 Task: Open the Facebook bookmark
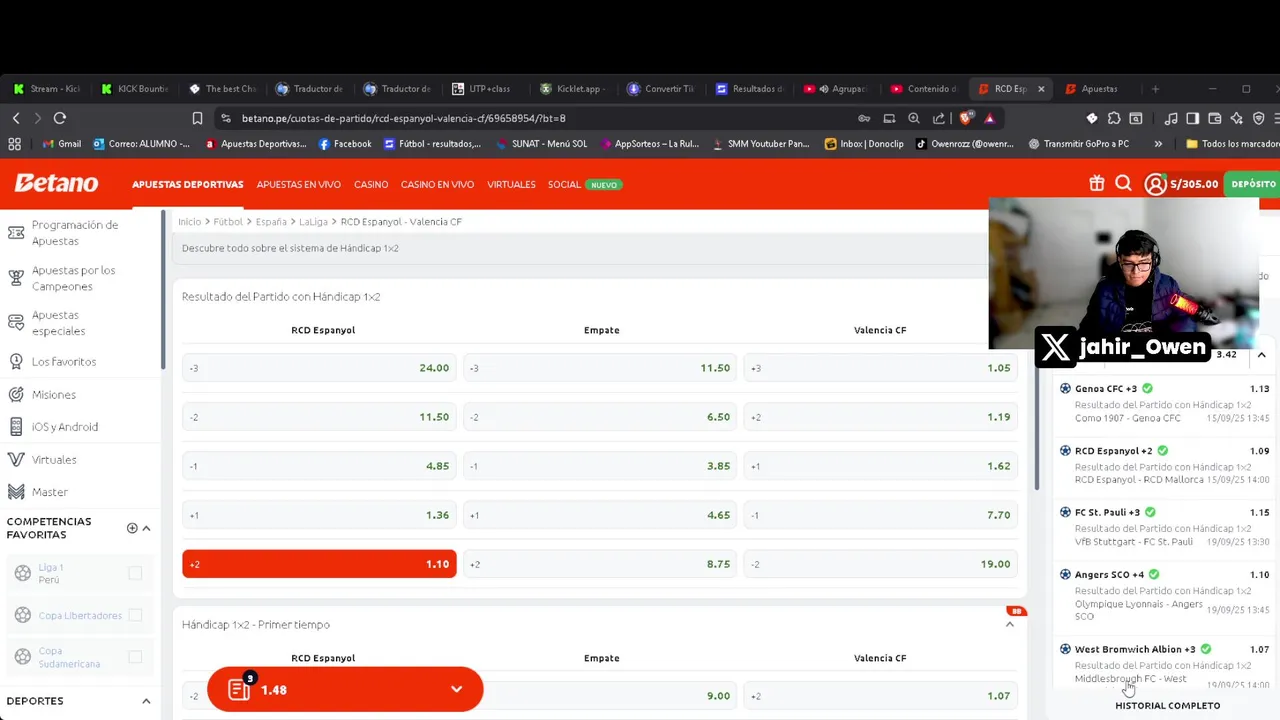coord(345,144)
